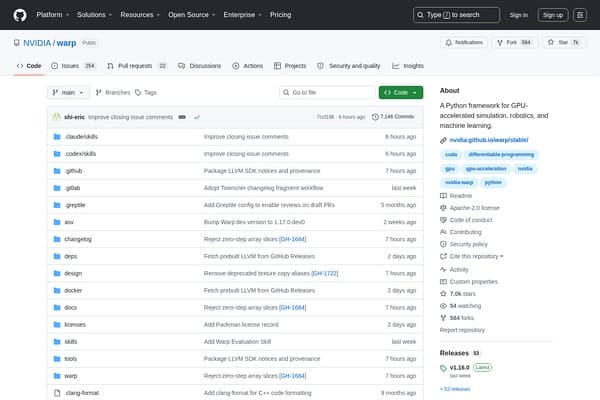600x400 pixels.
Task: Open GH-1722 issue link in design row
Action: (x=325, y=273)
